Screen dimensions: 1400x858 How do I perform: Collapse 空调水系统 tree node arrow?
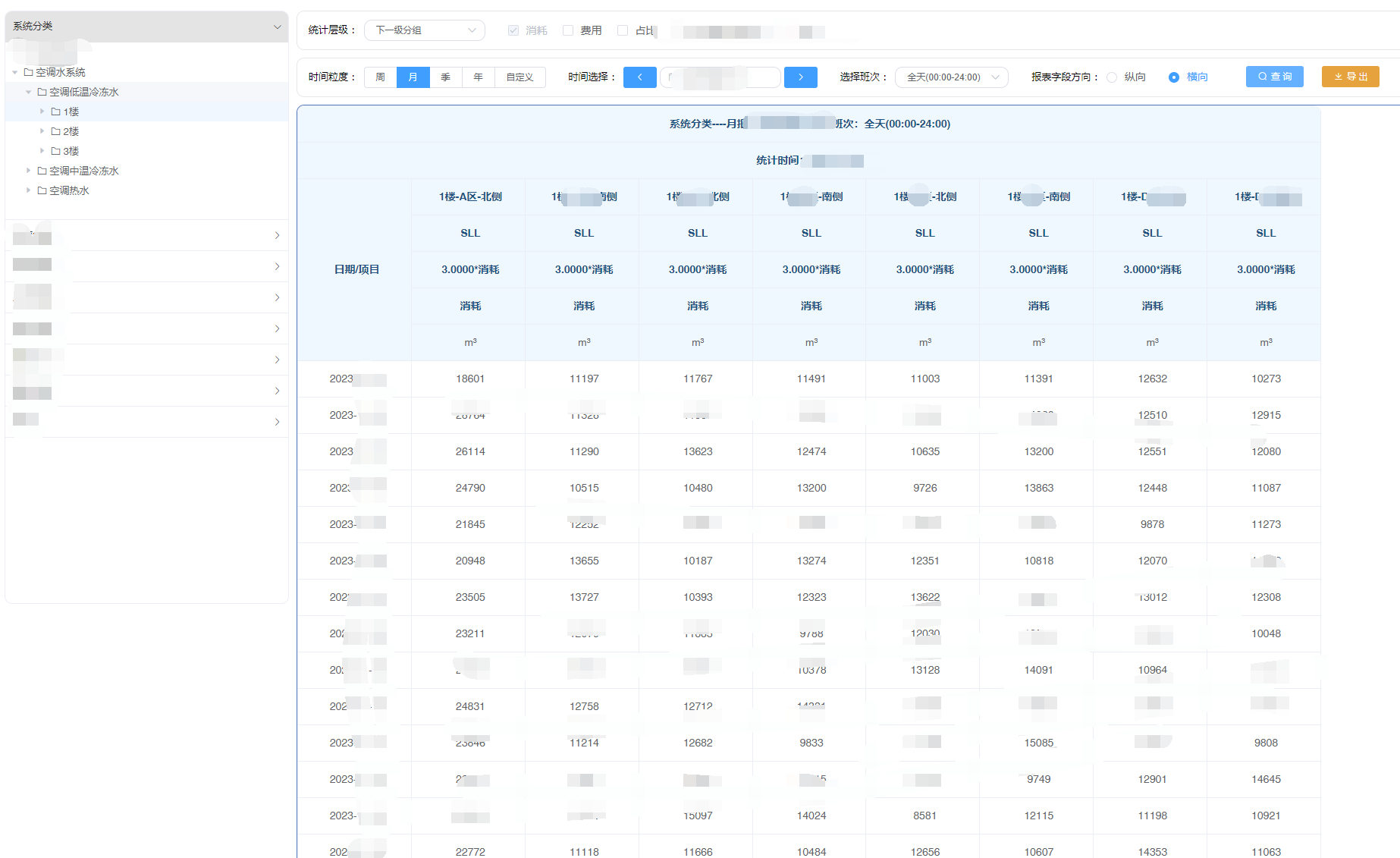pos(15,72)
